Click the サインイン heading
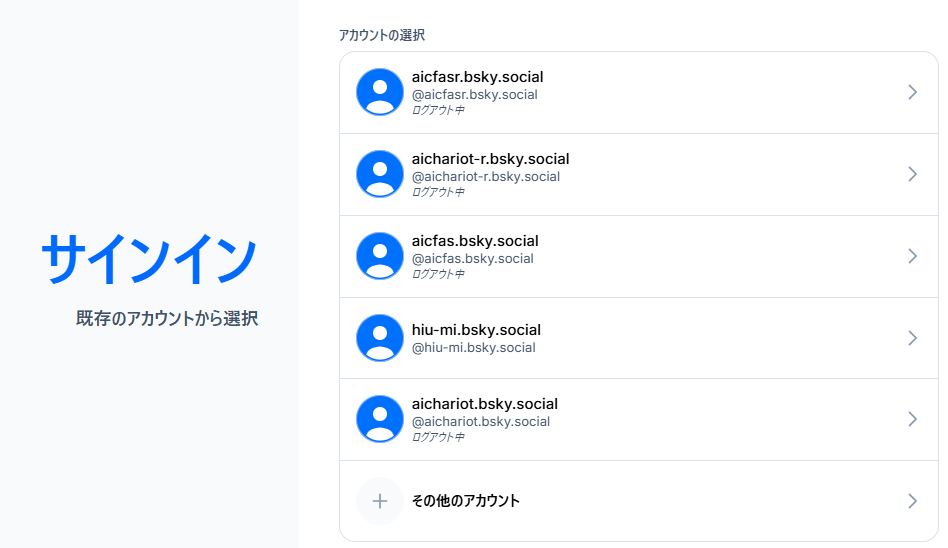Viewport: 948px width, 548px height. (149, 259)
